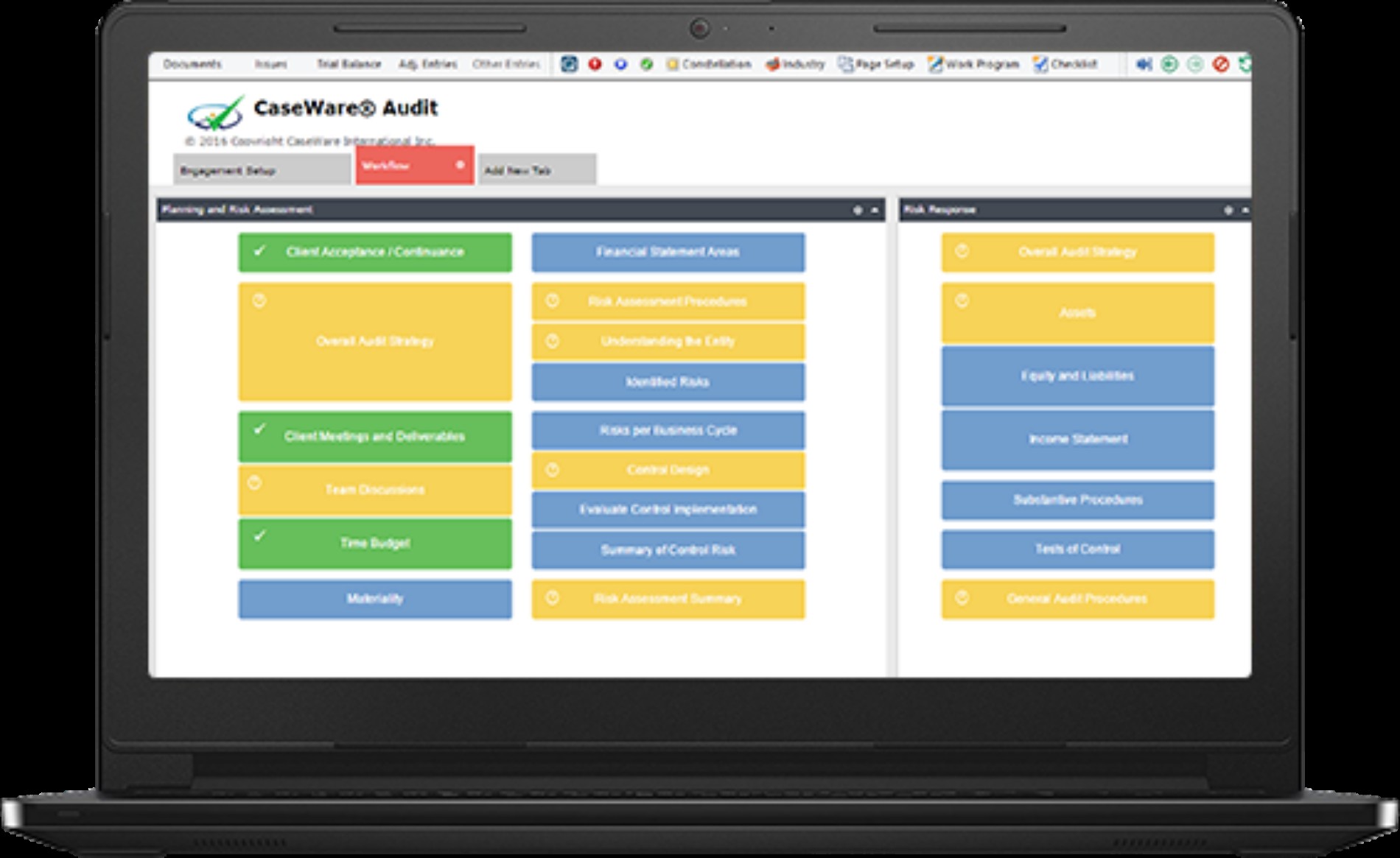Screen dimensions: 1400x858
Task: Click the first dark blue square toolbar icon
Action: tap(569, 64)
